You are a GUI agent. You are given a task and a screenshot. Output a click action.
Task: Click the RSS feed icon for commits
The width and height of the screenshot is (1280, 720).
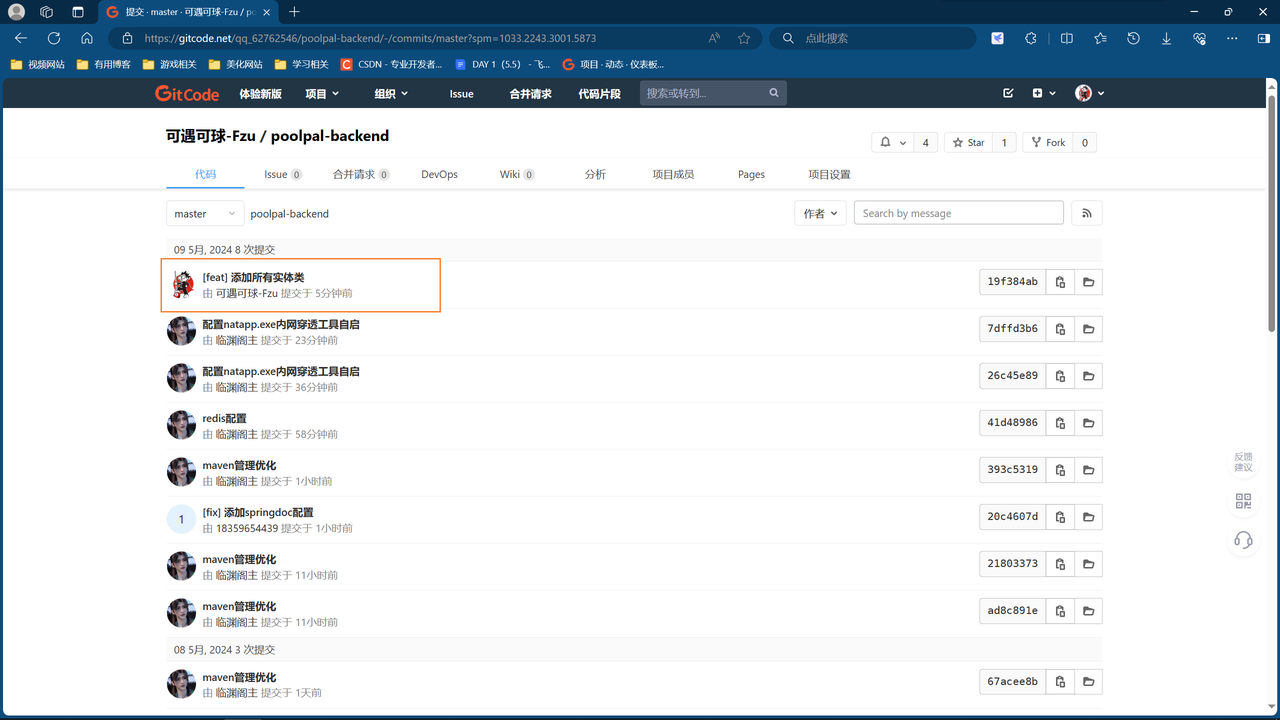pyautogui.click(x=1086, y=213)
